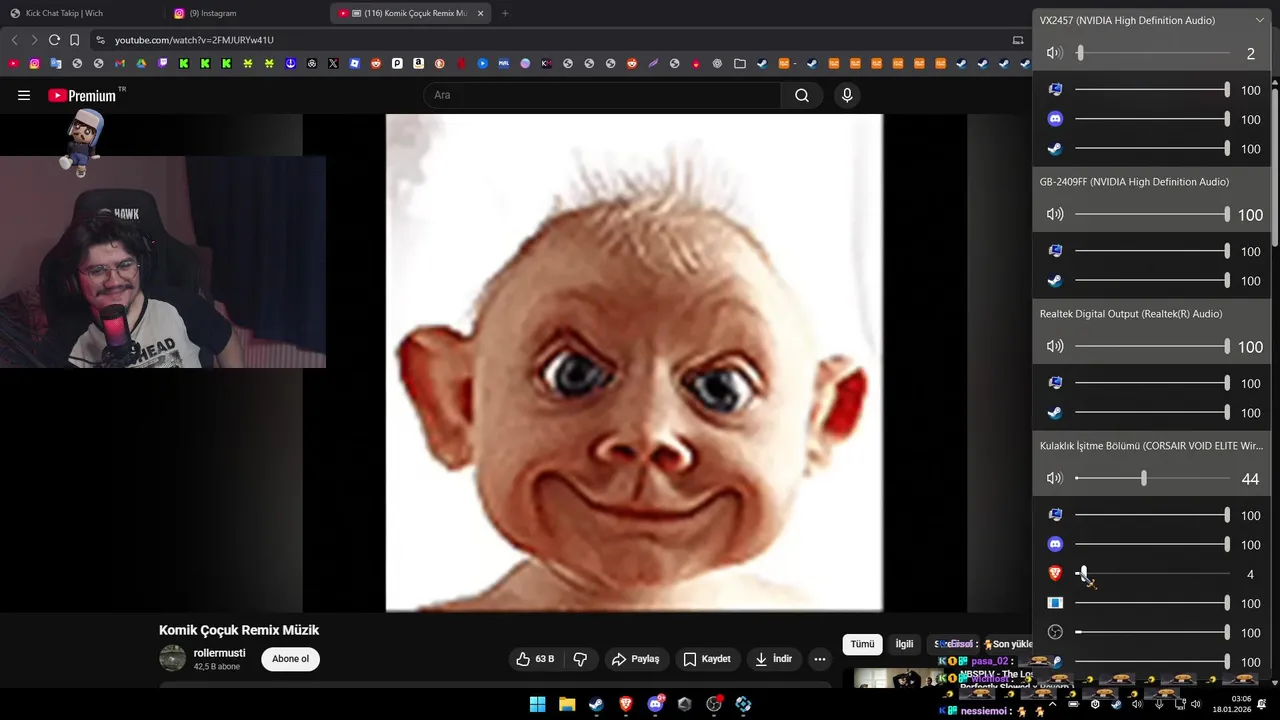Open Discord from the taskbar
Image resolution: width=1280 pixels, height=720 pixels.
coord(655,704)
